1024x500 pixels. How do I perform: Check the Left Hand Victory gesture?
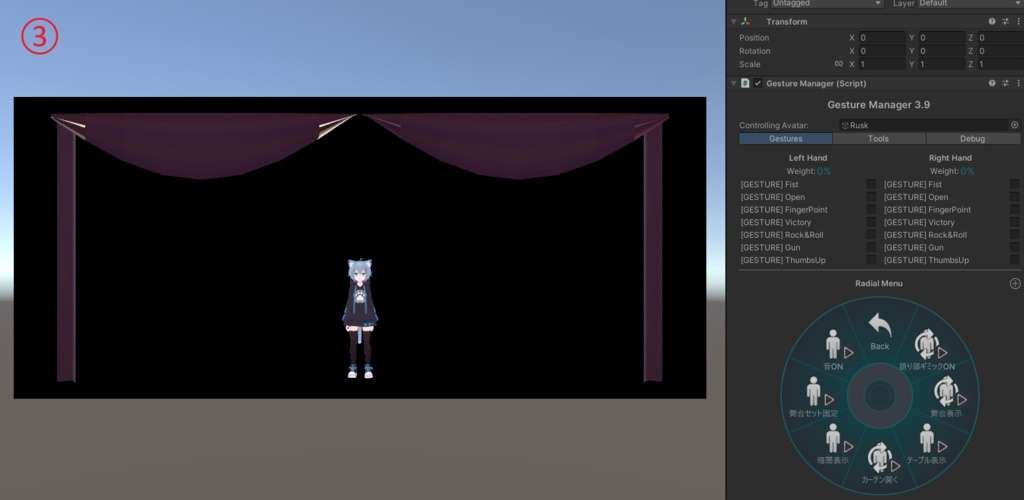(x=871, y=222)
